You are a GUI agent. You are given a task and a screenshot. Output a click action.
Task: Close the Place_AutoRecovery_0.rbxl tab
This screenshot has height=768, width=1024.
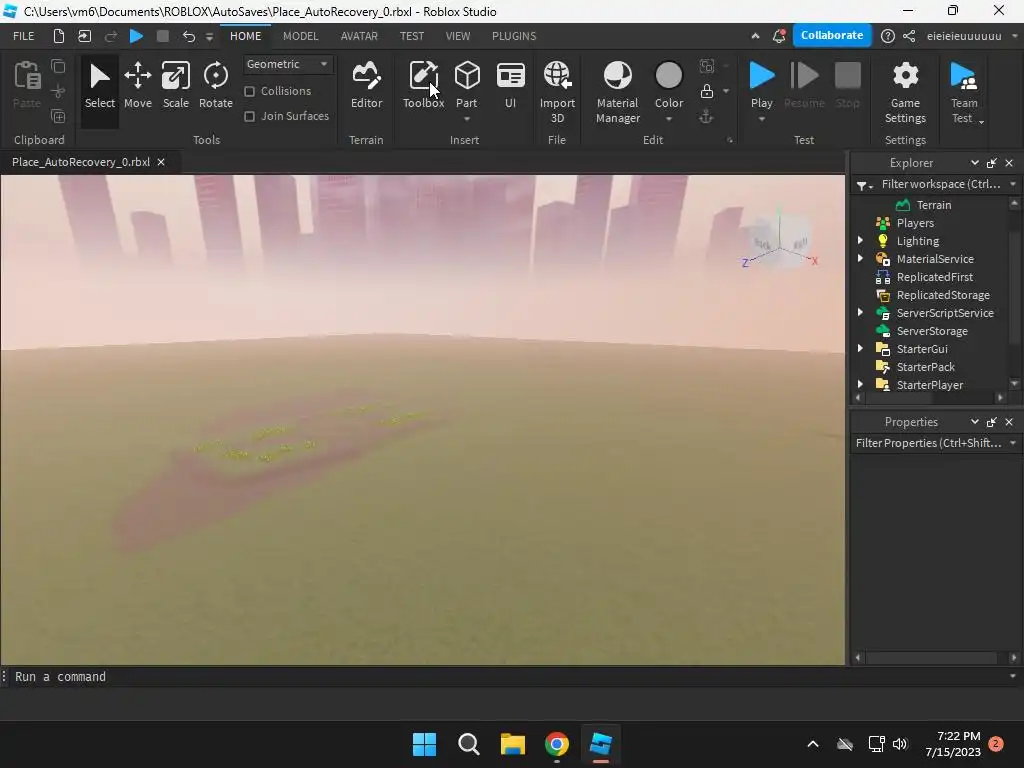tap(161, 162)
